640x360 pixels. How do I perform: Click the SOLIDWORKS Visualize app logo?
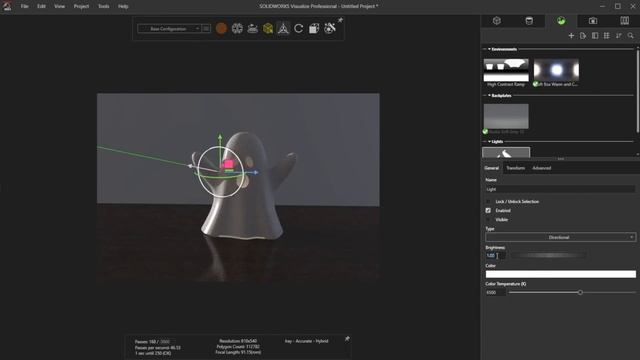[7, 6]
